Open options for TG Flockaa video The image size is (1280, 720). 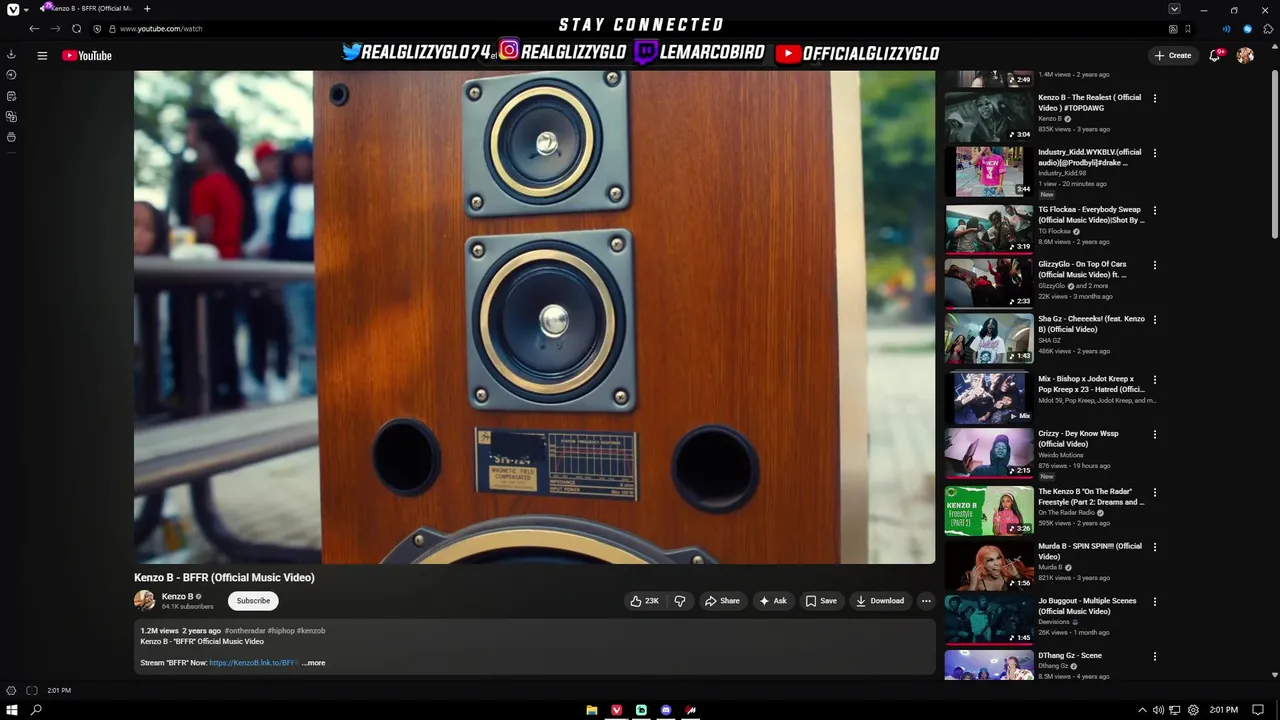coord(1155,211)
